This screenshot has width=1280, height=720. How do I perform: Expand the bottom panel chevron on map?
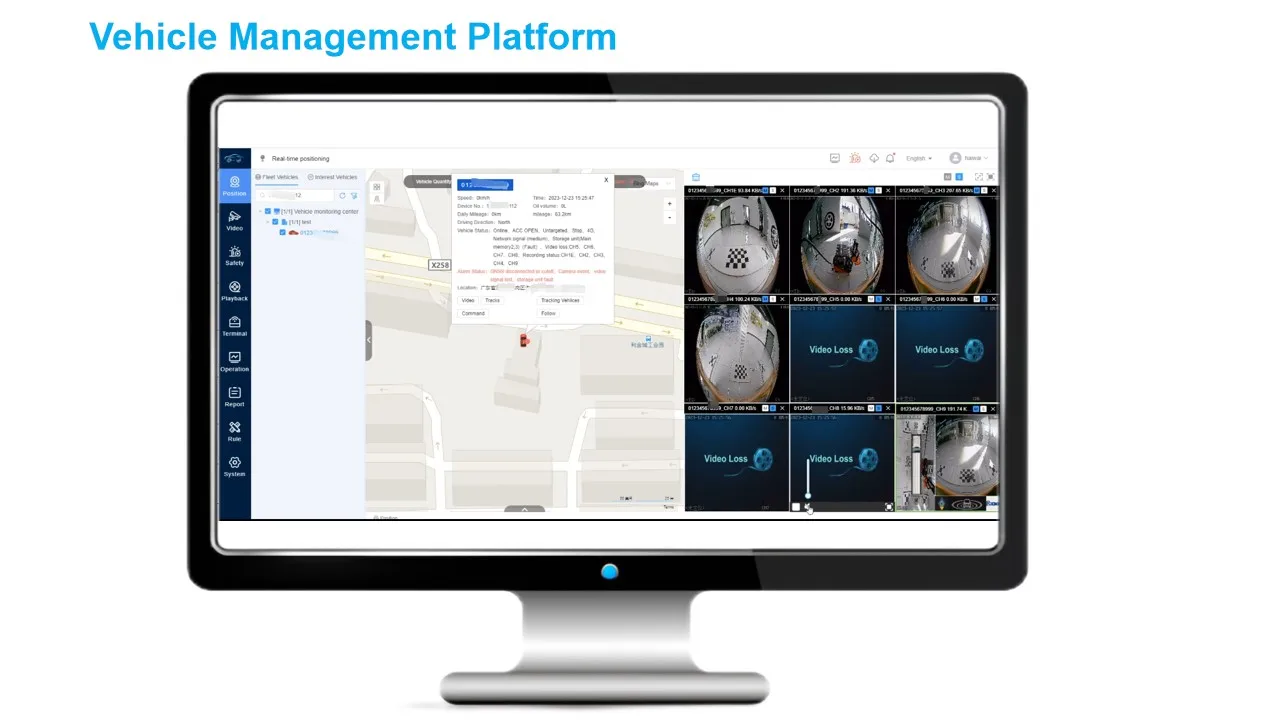point(523,510)
